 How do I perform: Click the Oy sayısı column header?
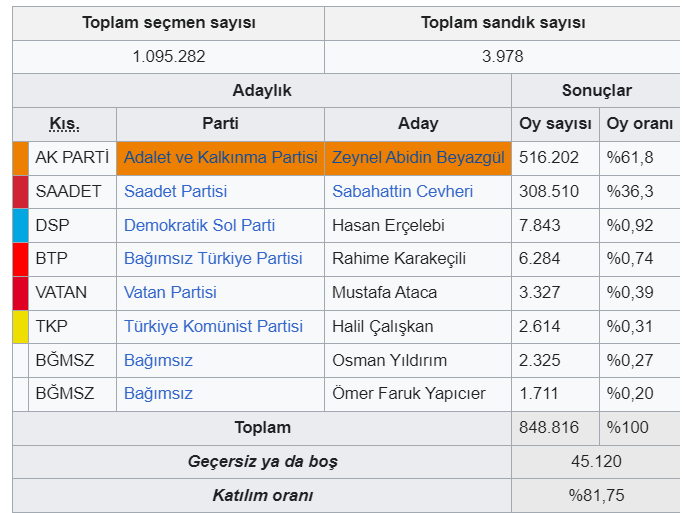(x=555, y=124)
